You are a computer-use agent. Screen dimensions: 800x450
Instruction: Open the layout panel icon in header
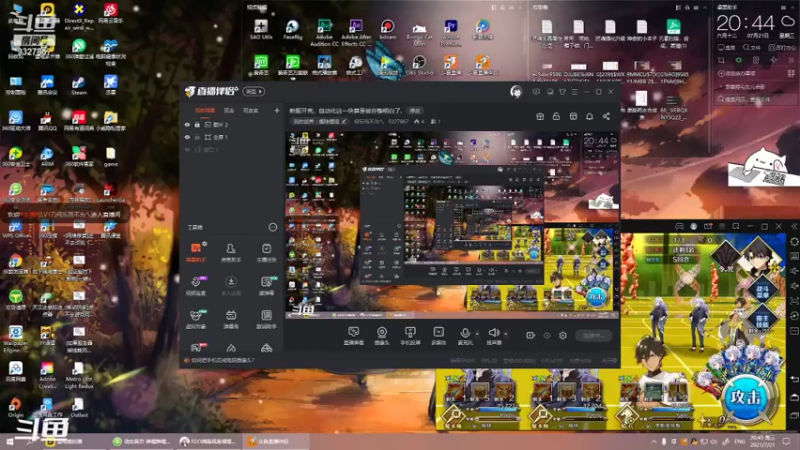573,116
